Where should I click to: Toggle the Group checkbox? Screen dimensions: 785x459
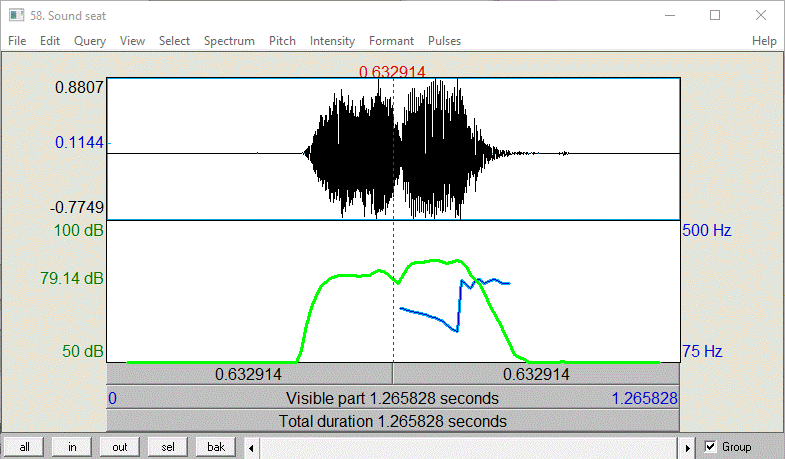(710, 446)
